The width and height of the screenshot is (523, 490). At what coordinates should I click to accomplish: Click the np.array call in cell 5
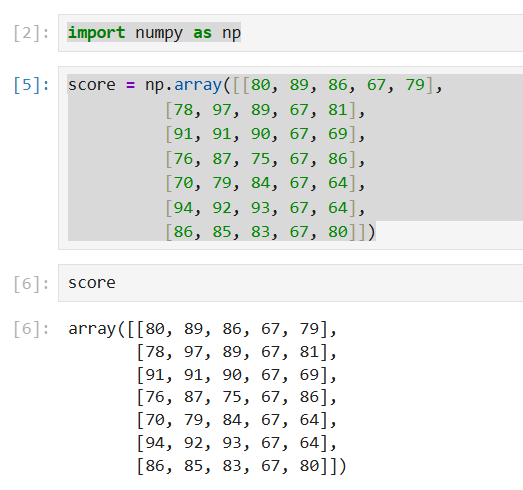[183, 85]
